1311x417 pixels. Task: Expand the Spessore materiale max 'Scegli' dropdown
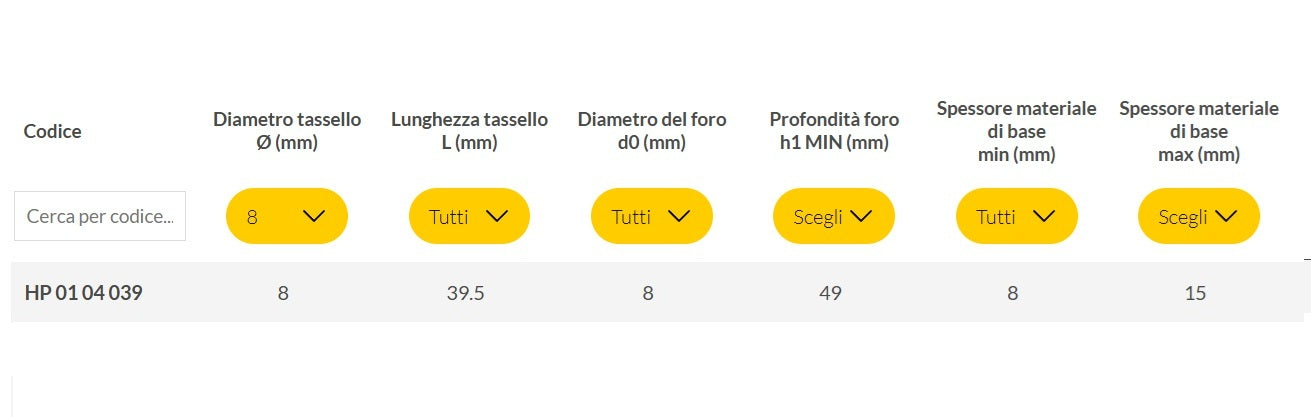point(1198,216)
